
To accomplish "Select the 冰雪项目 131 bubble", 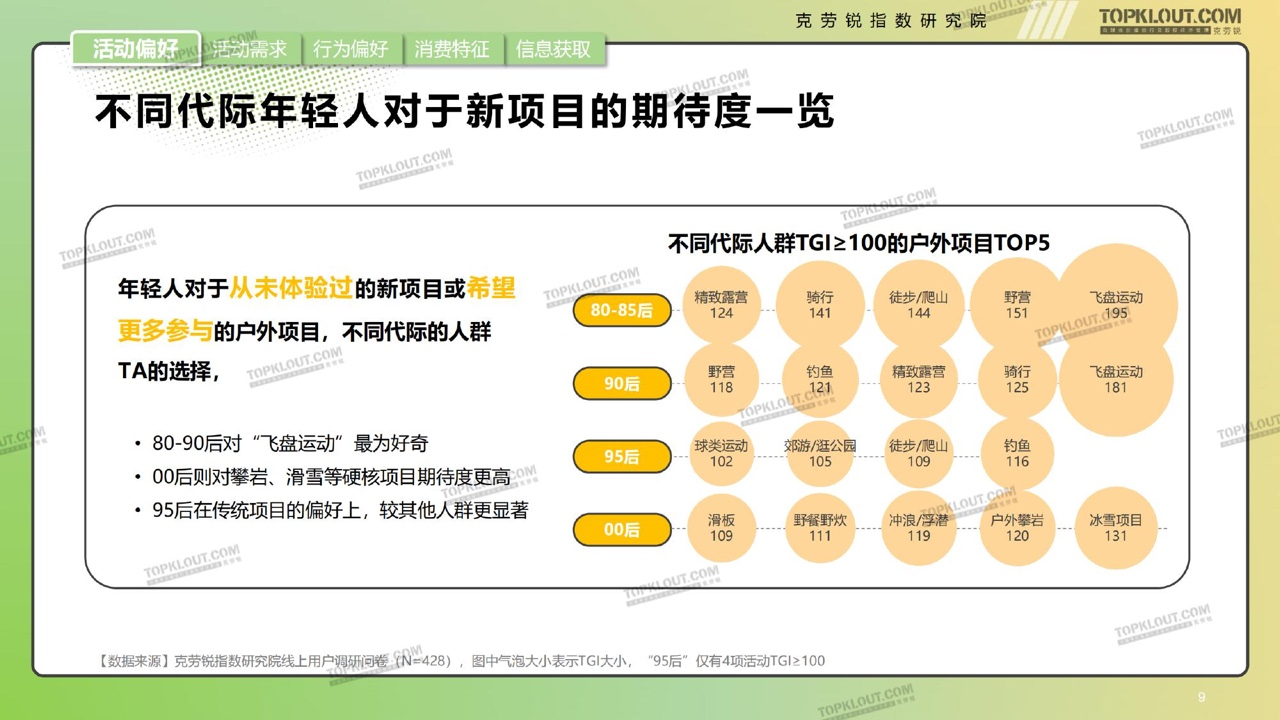I will pyautogui.click(x=1116, y=527).
